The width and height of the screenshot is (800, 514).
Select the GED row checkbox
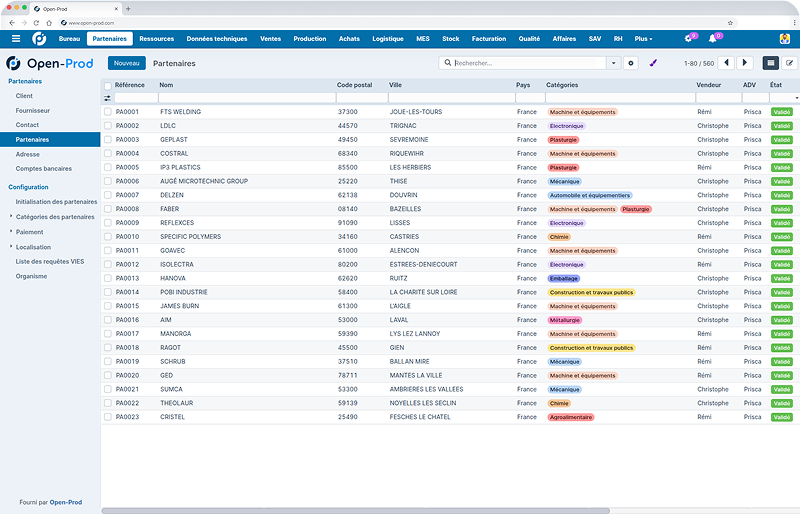pyautogui.click(x=108, y=375)
